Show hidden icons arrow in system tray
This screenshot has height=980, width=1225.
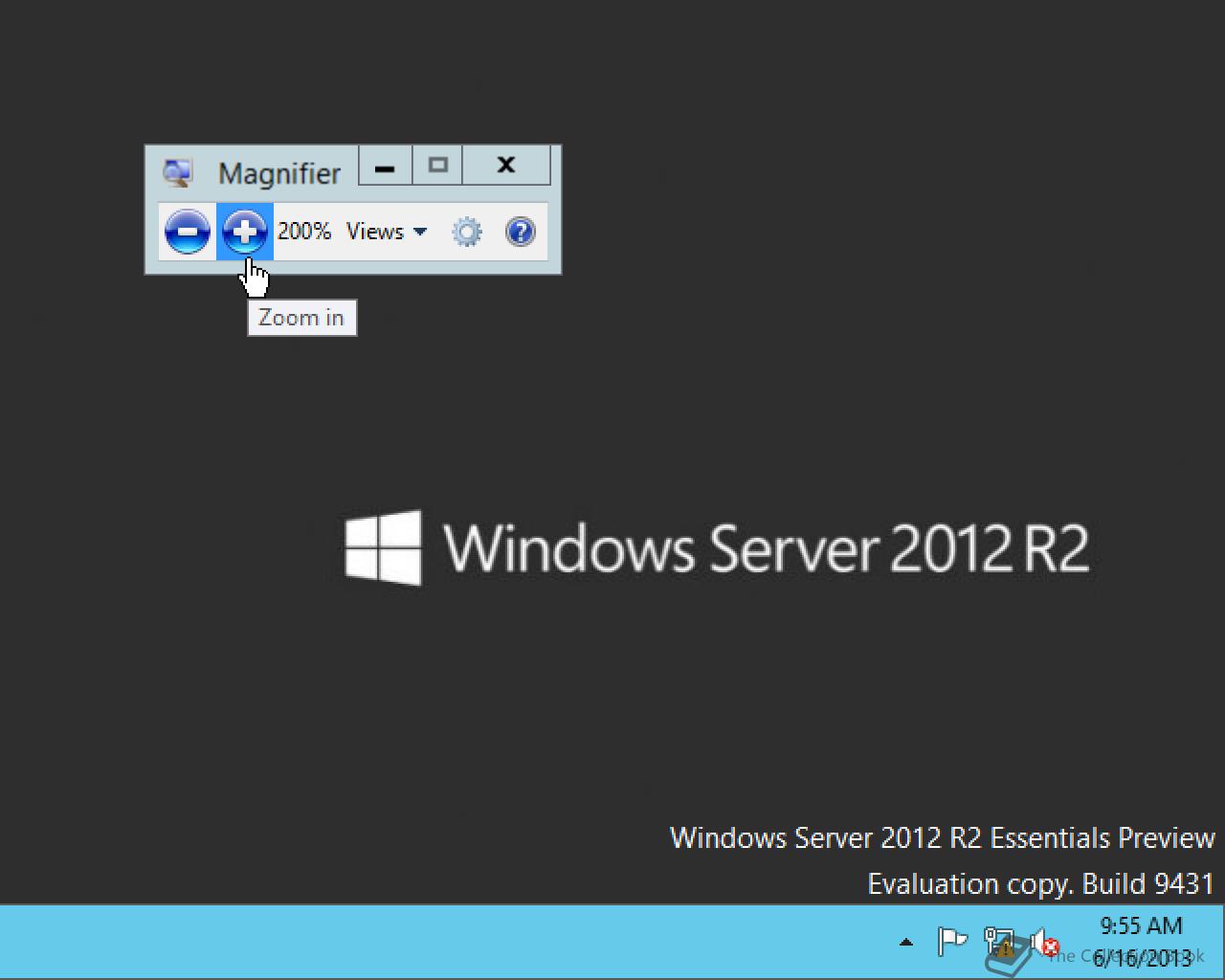pos(906,943)
